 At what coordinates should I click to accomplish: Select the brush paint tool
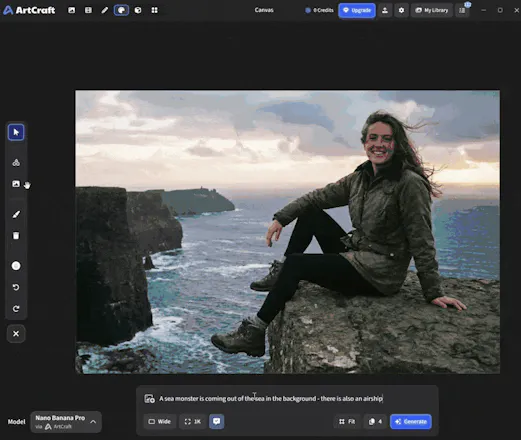coord(16,214)
